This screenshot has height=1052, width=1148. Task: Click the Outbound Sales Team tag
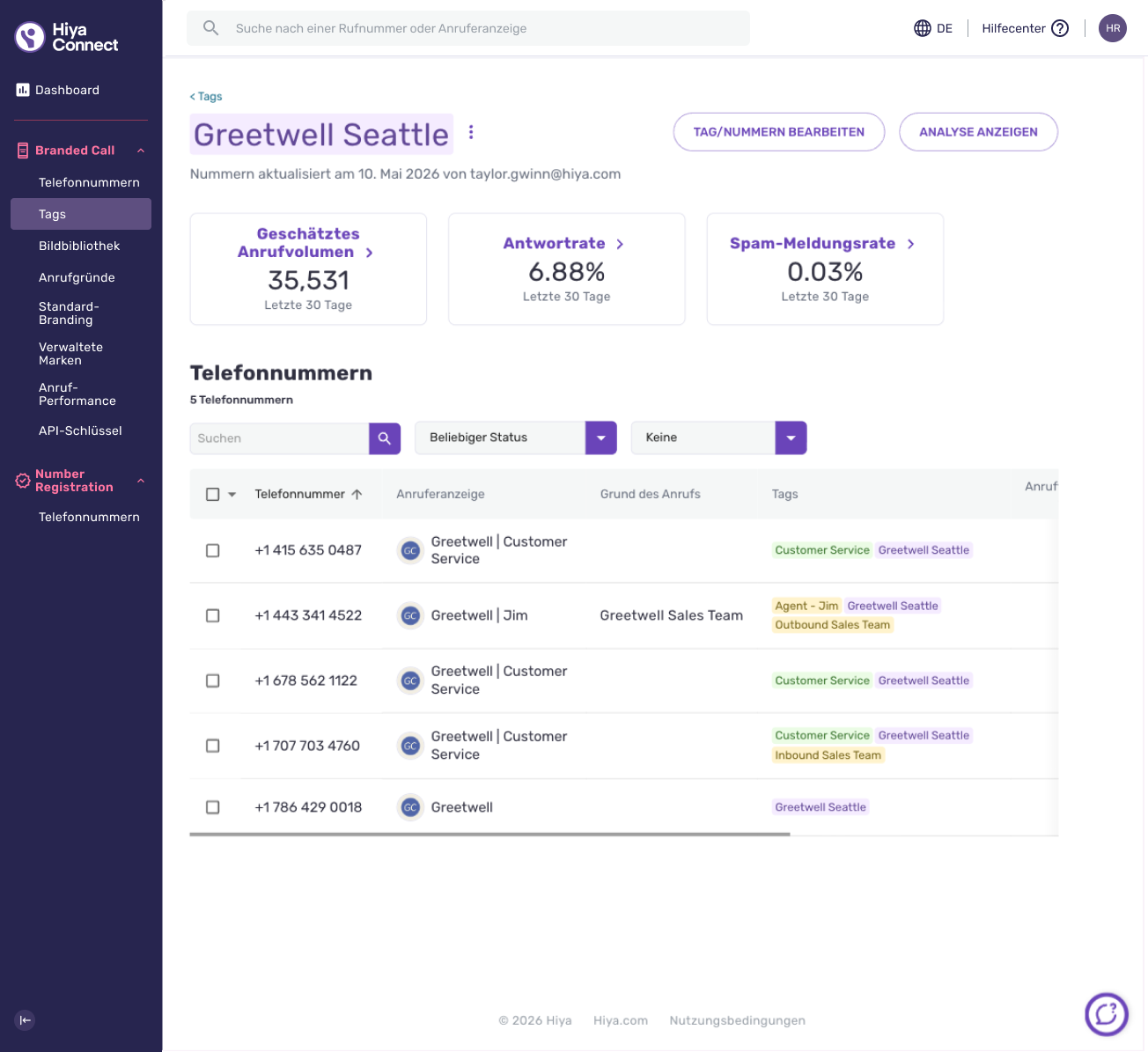(833, 625)
